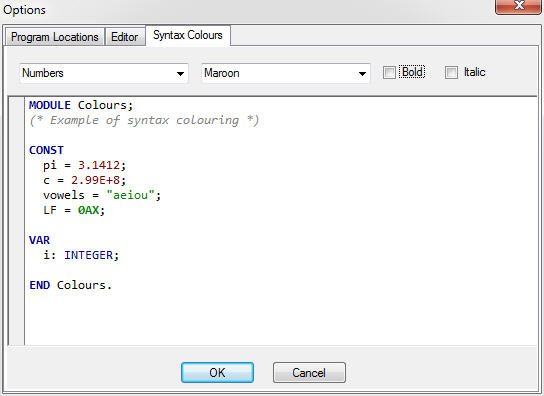This screenshot has height=396, width=544.
Task: Expand the Maroon colour dropdown
Action: tap(286, 73)
